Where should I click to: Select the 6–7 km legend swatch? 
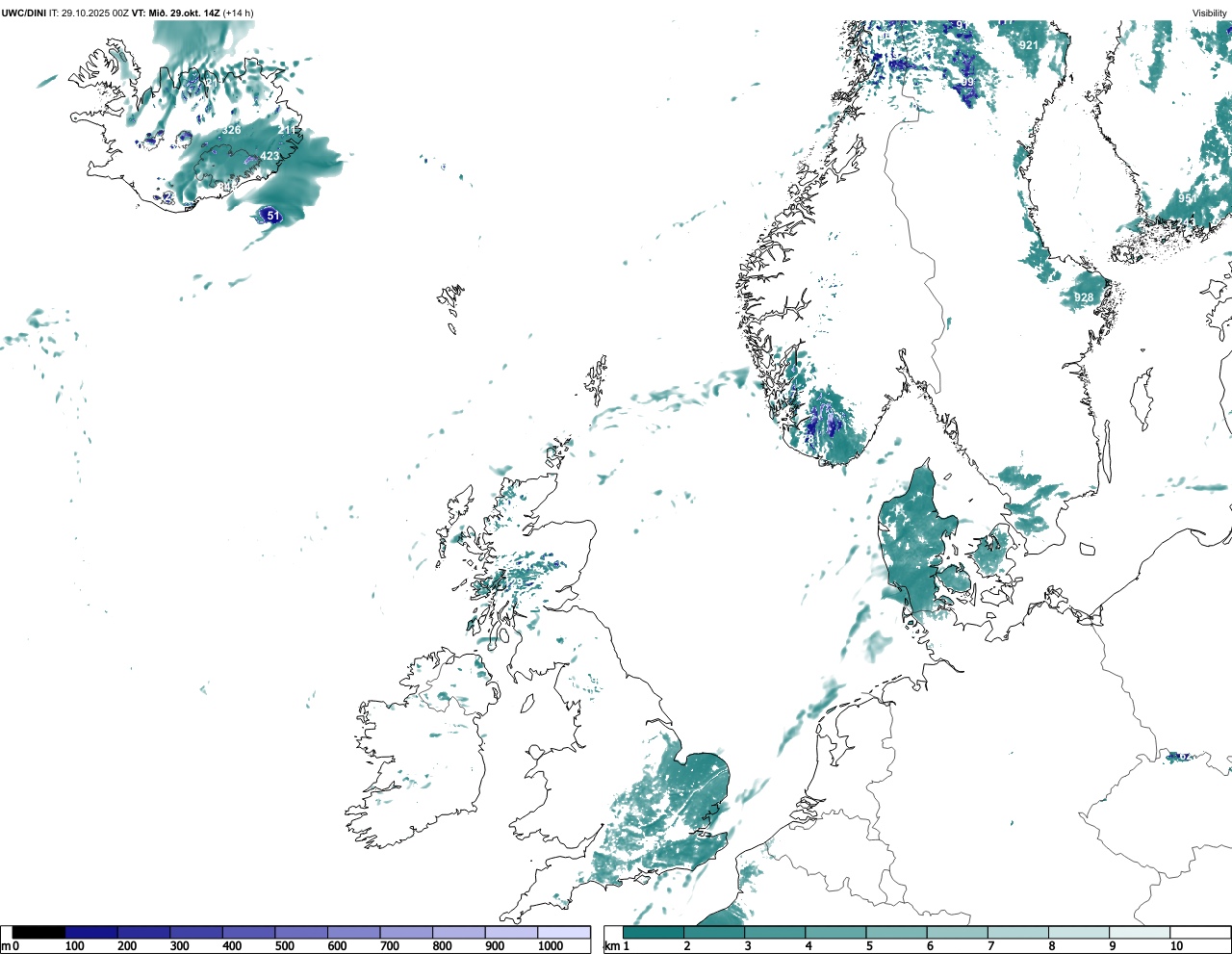957,932
